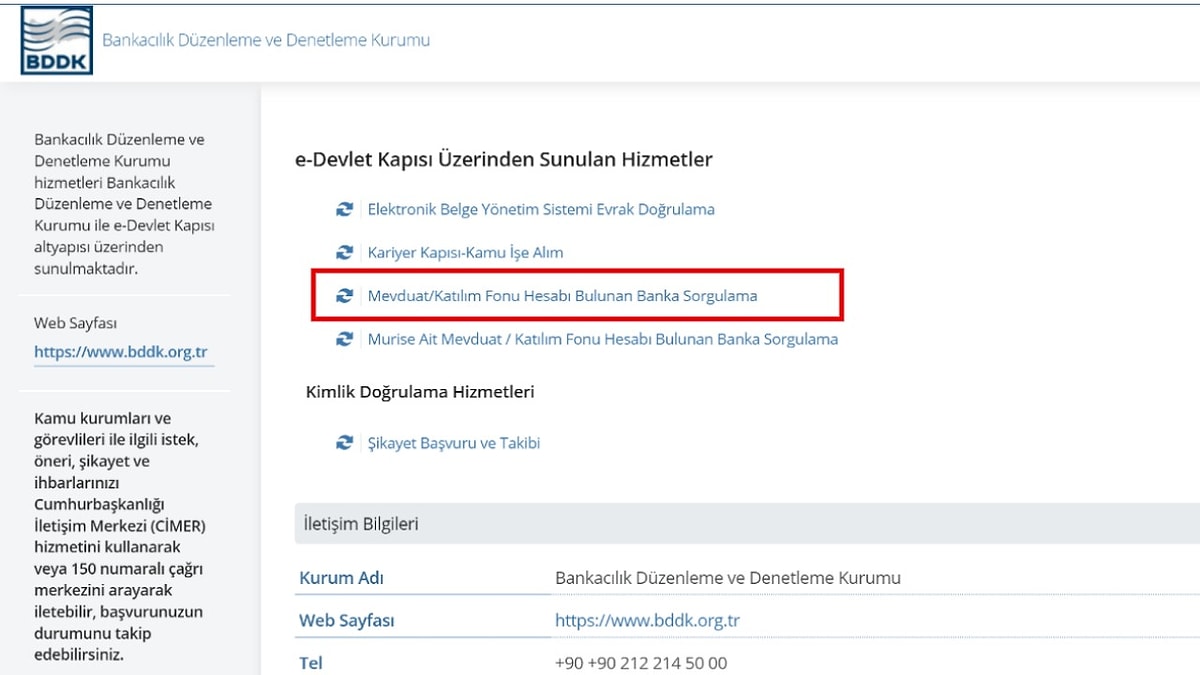Viewport: 1200px width, 675px height.
Task: Click the refresh icon beside Şikayet Başvuru ve Takibi
Action: click(344, 443)
